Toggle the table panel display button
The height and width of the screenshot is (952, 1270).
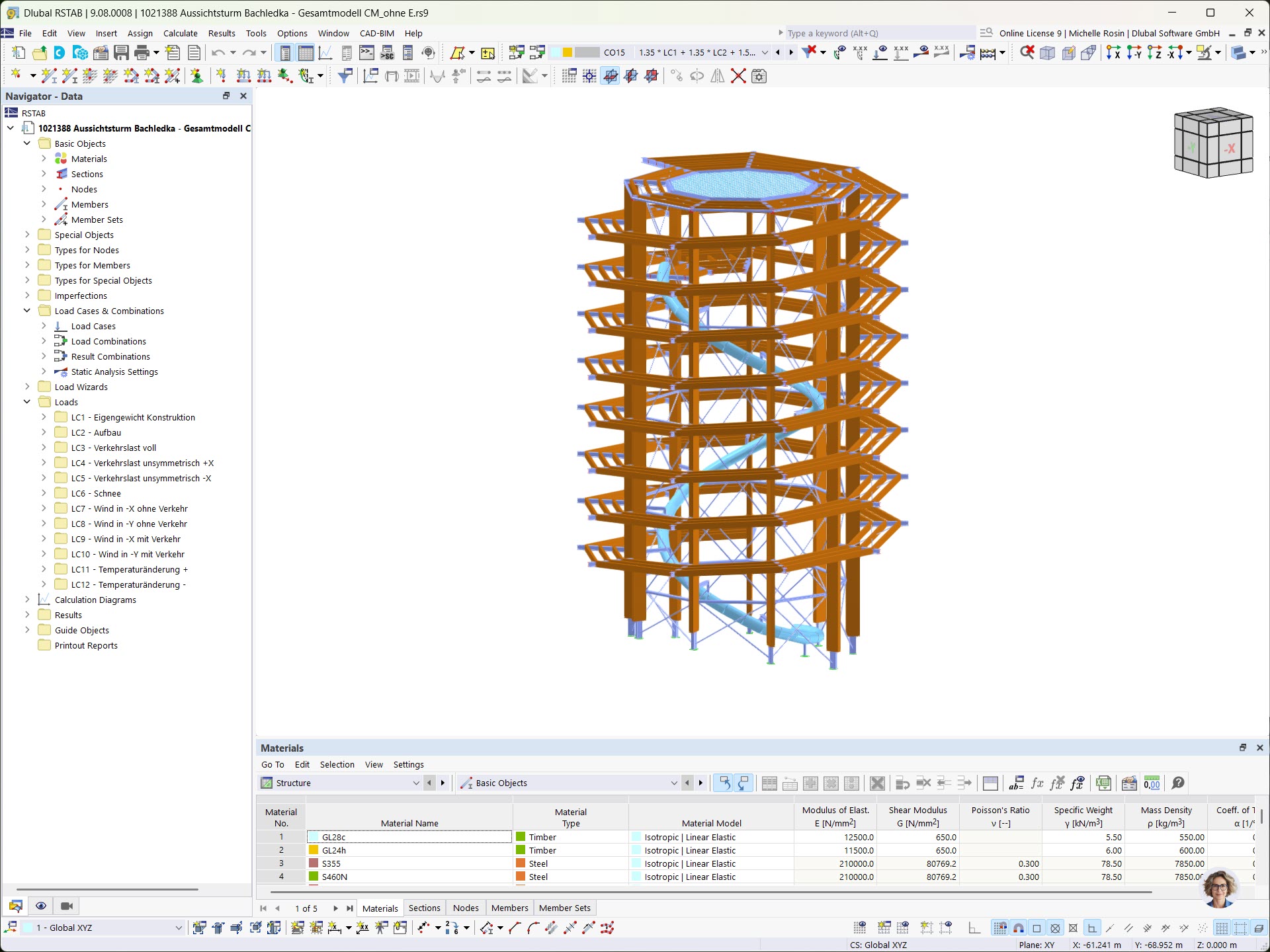pos(306,53)
